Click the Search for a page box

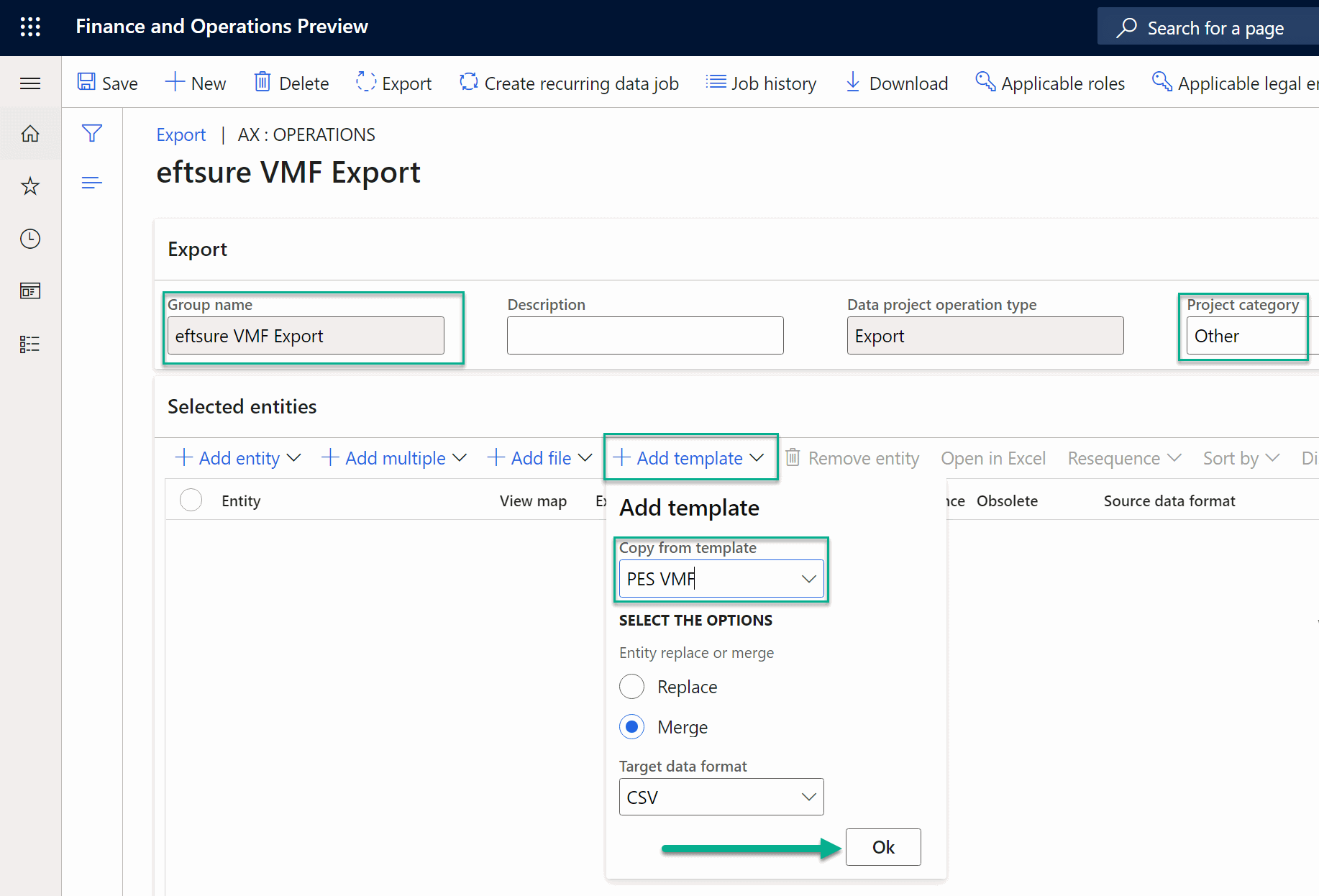(1208, 27)
